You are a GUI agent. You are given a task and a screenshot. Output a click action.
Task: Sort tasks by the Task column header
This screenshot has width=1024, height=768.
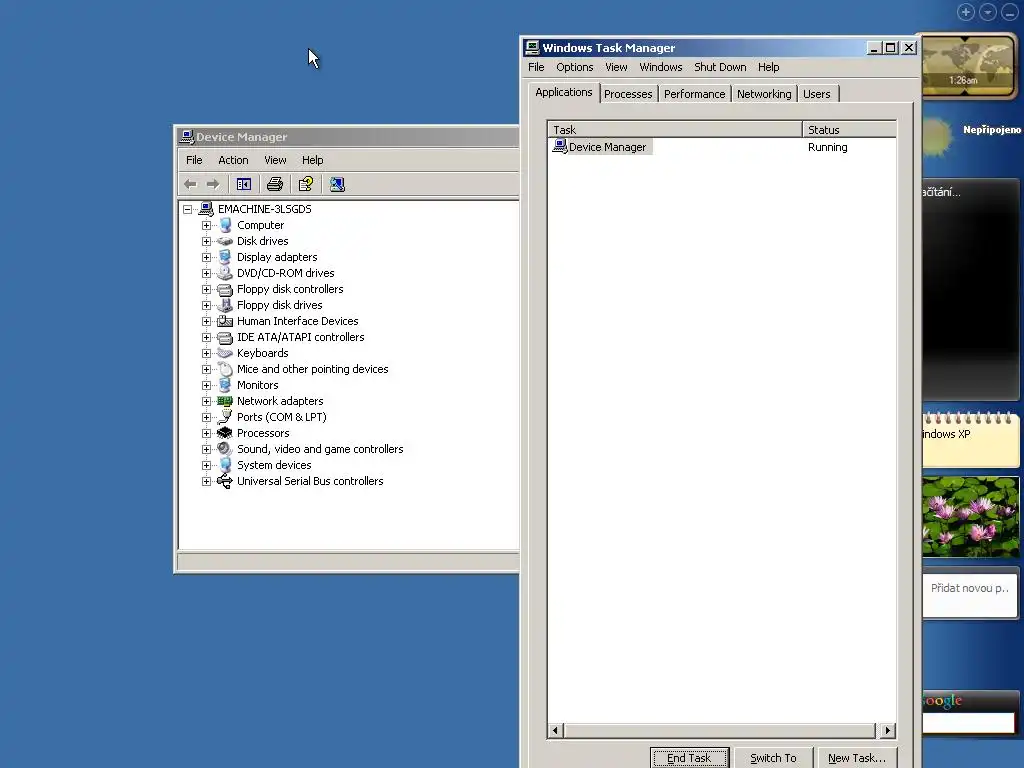point(675,129)
